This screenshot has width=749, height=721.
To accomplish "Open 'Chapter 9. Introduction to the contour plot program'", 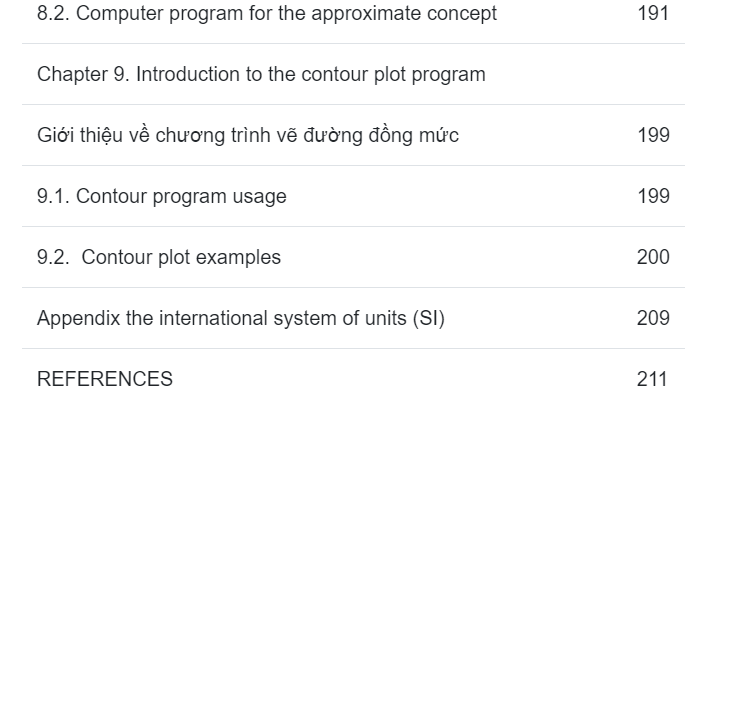I will click(261, 75).
